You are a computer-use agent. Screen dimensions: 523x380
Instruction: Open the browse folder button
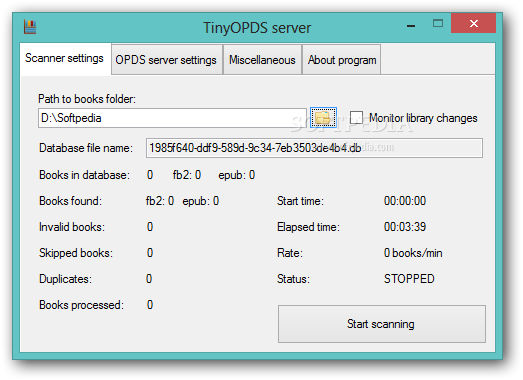[323, 117]
